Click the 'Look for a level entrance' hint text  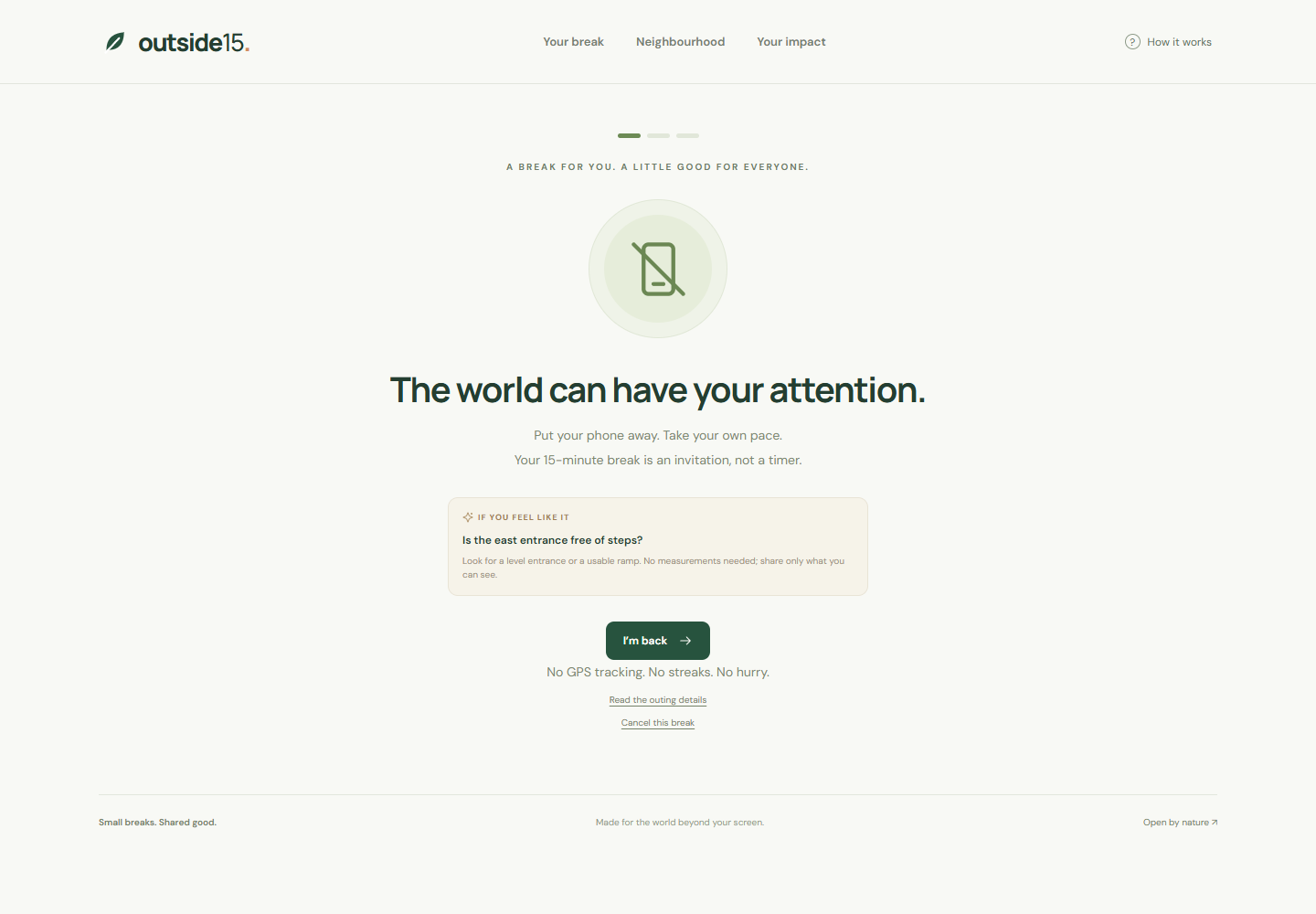[653, 568]
